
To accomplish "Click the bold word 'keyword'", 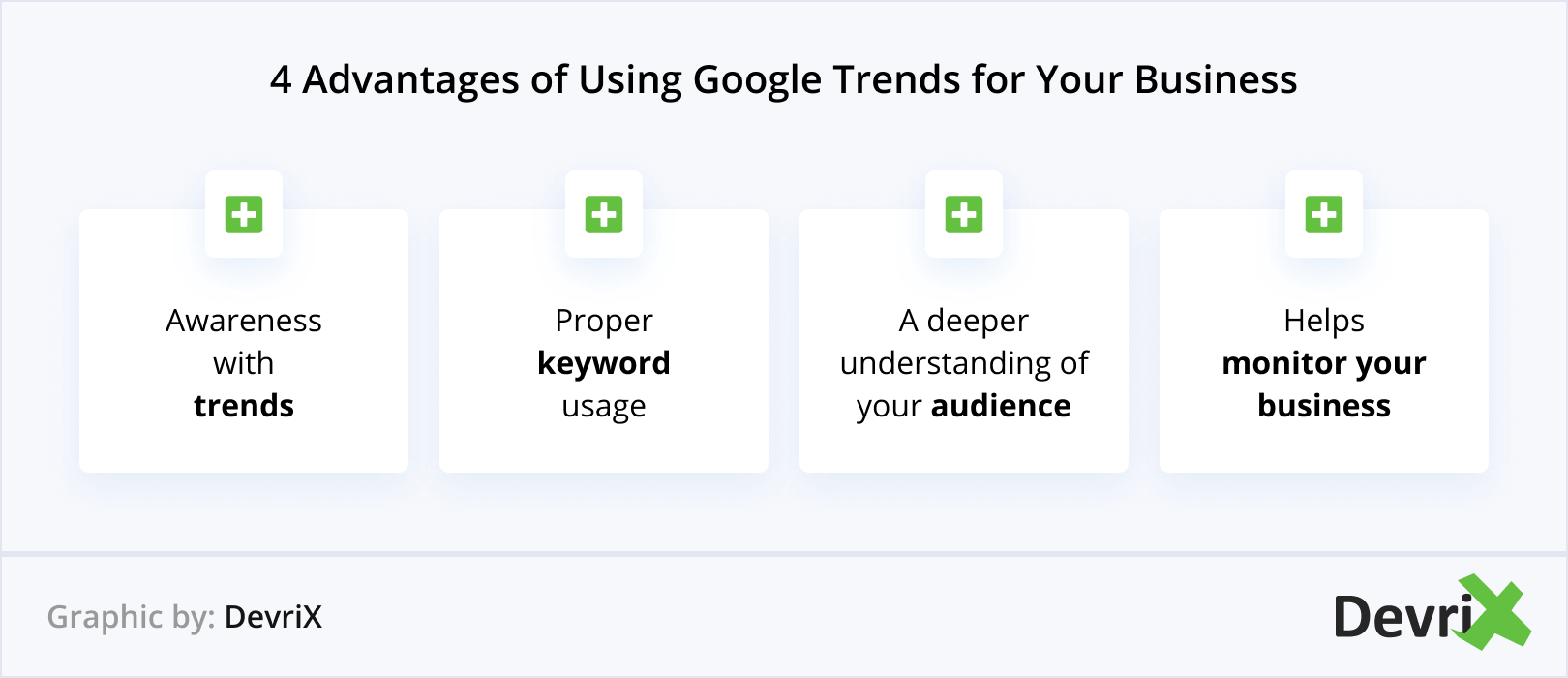I will (604, 363).
